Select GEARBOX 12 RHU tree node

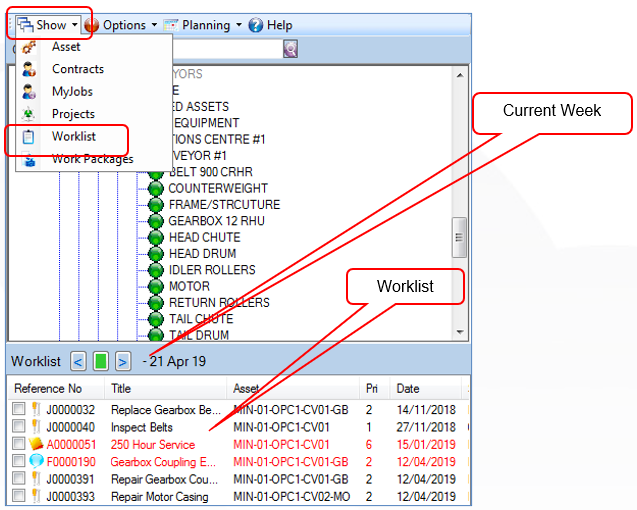coord(217,221)
